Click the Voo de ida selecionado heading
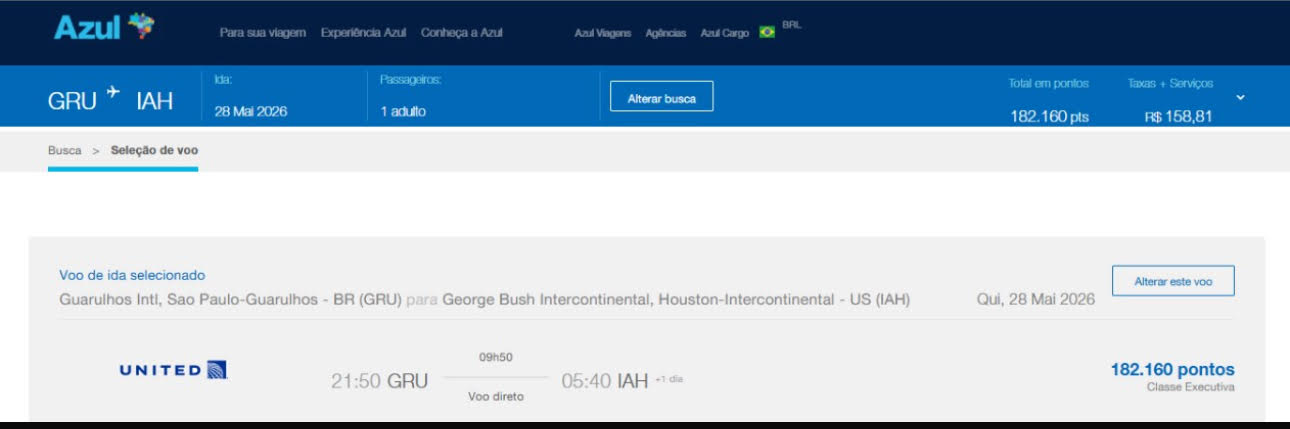This screenshot has height=429, width=1290. point(132,275)
